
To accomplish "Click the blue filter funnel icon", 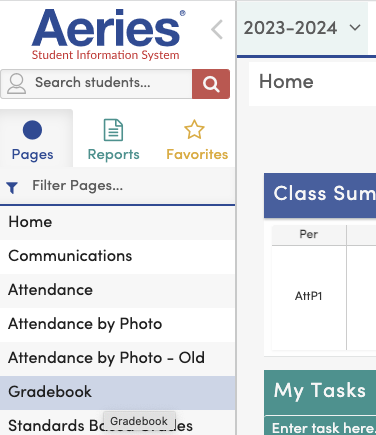I will tap(12, 187).
